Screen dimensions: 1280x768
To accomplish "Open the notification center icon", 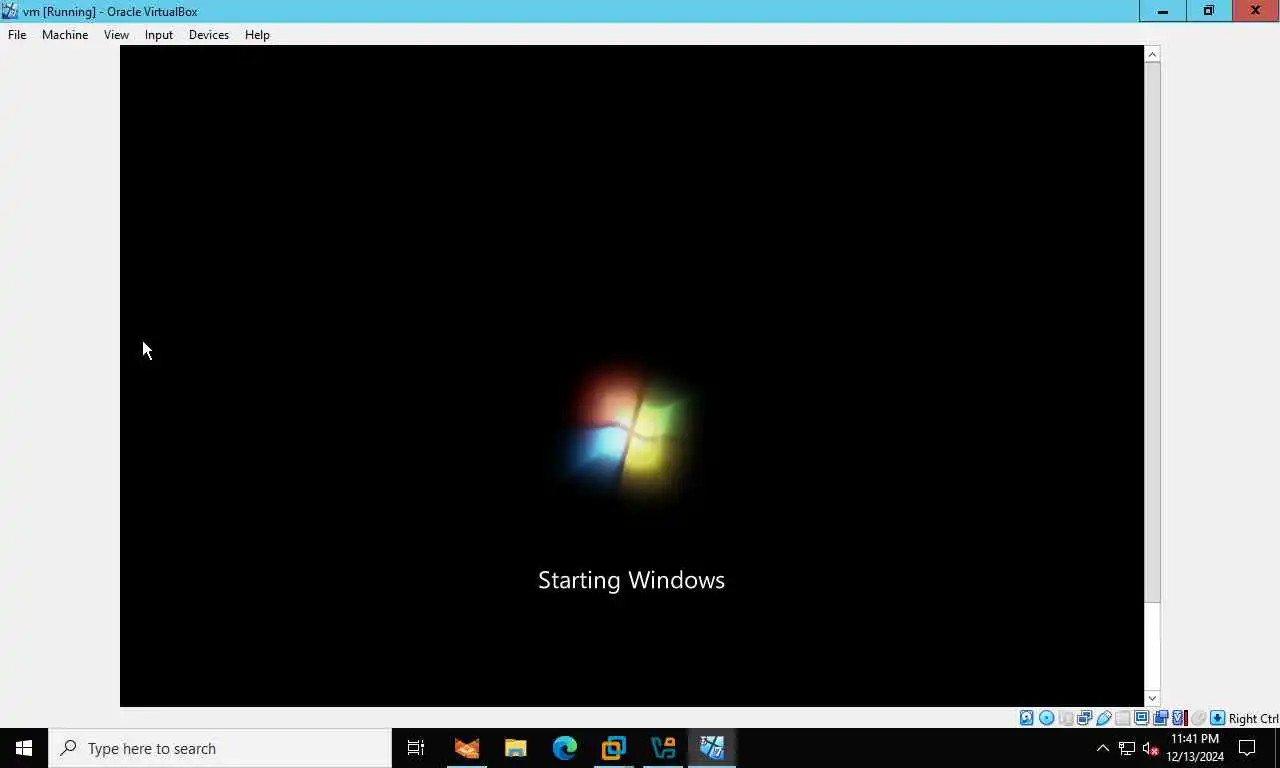I will [1247, 748].
